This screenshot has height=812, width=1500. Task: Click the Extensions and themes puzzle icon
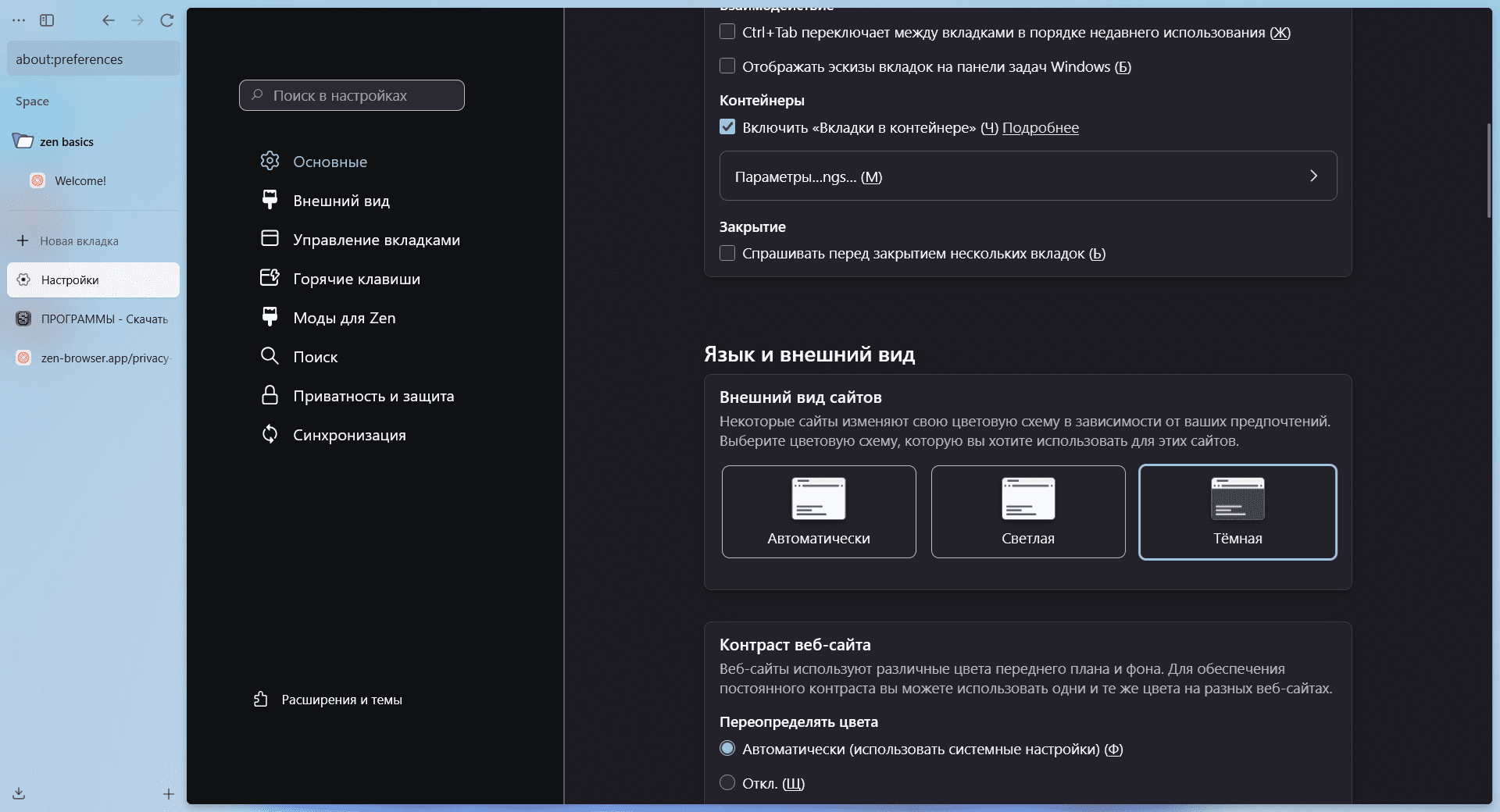[x=261, y=700]
